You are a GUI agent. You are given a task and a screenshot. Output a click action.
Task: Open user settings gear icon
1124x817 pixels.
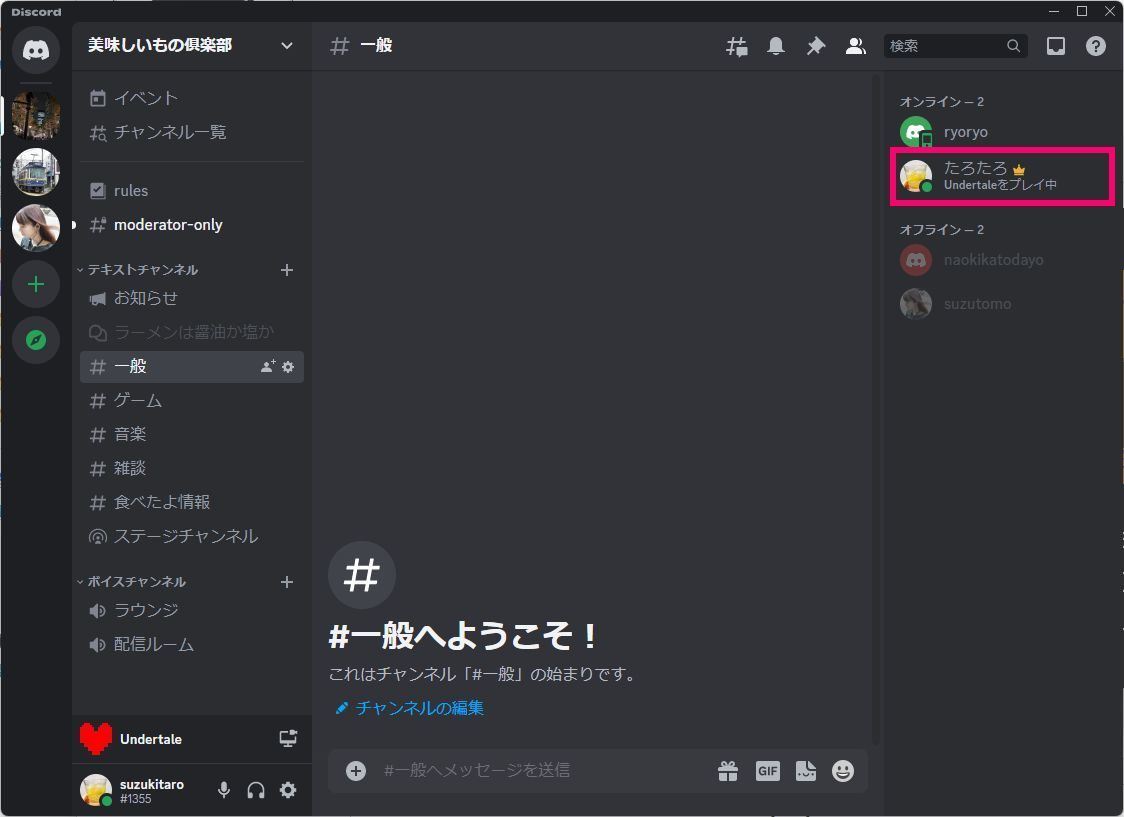pyautogui.click(x=288, y=790)
